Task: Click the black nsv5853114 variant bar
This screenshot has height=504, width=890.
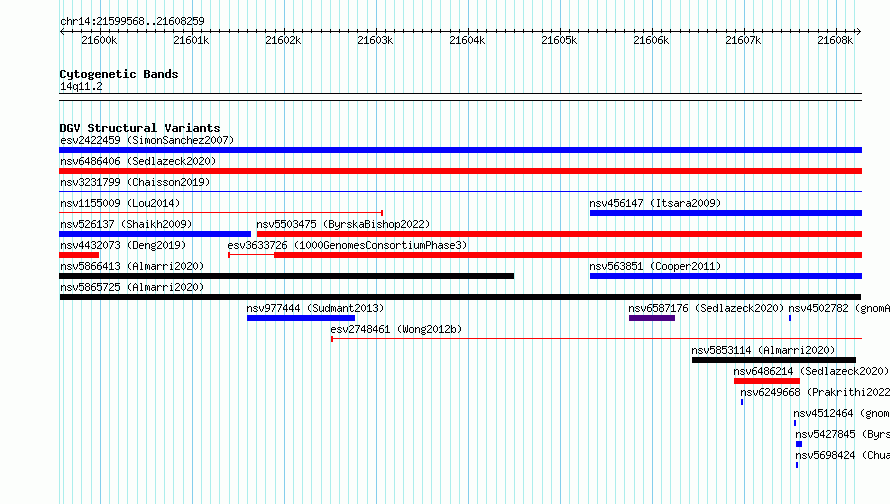Action: (x=774, y=360)
